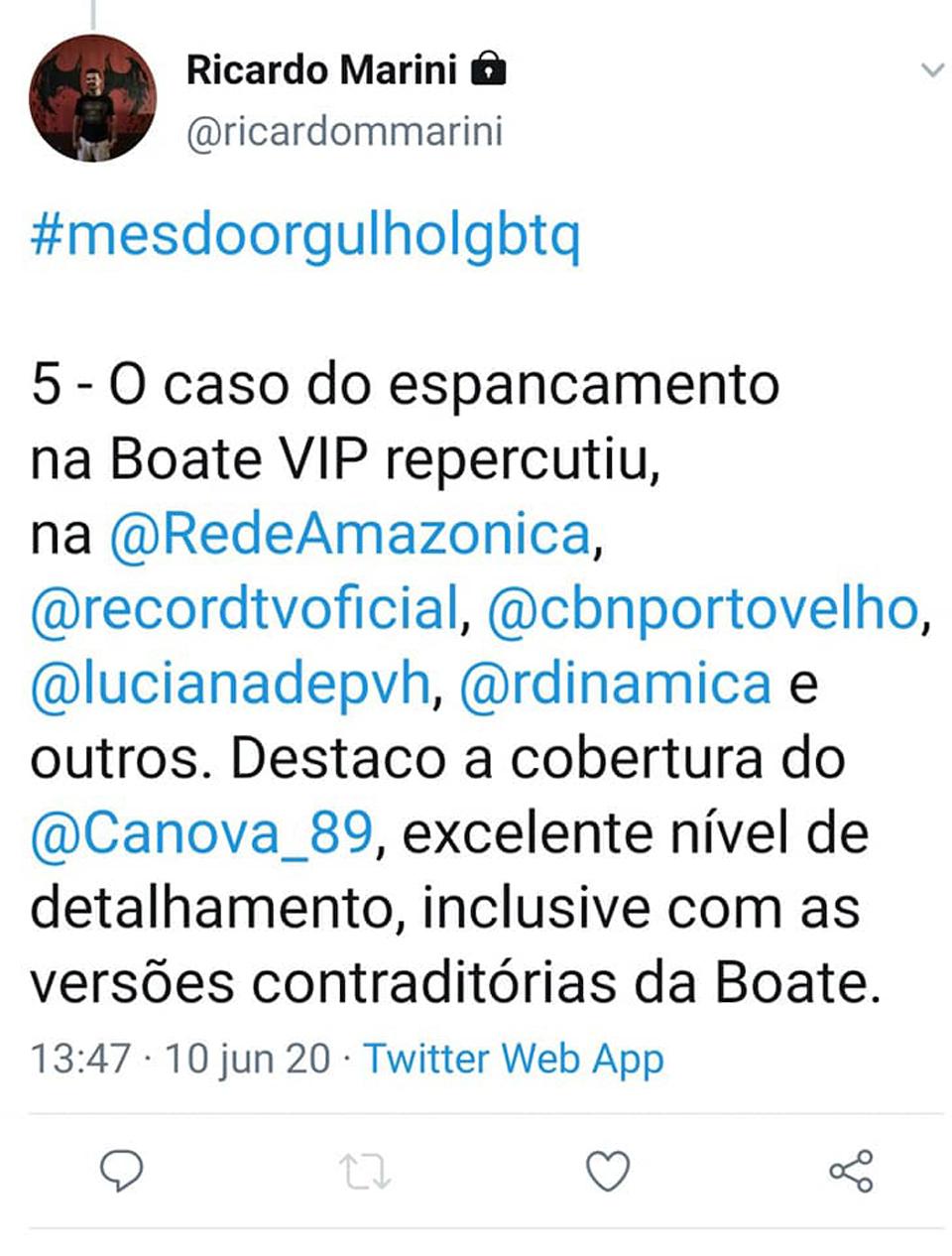Viewport: 952px width, 1256px height.
Task: Click the padlock icon beside Ricardo Marini
Action: 488,70
